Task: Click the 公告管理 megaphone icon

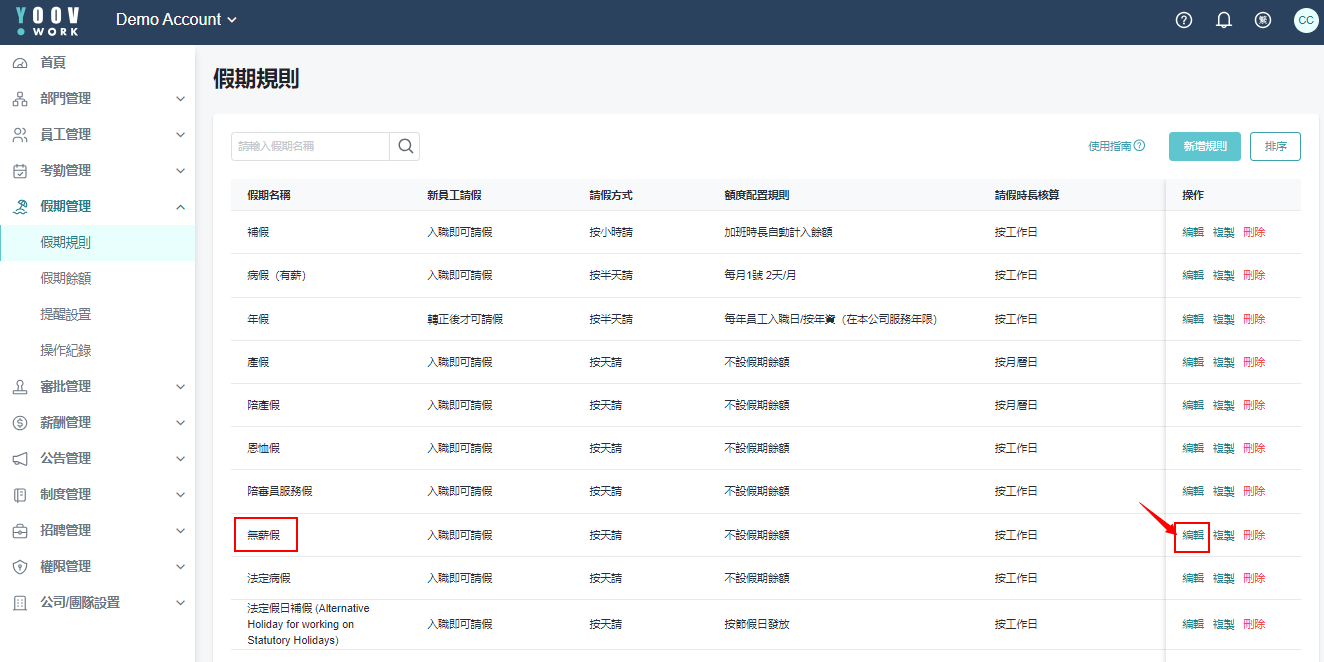Action: 20,459
